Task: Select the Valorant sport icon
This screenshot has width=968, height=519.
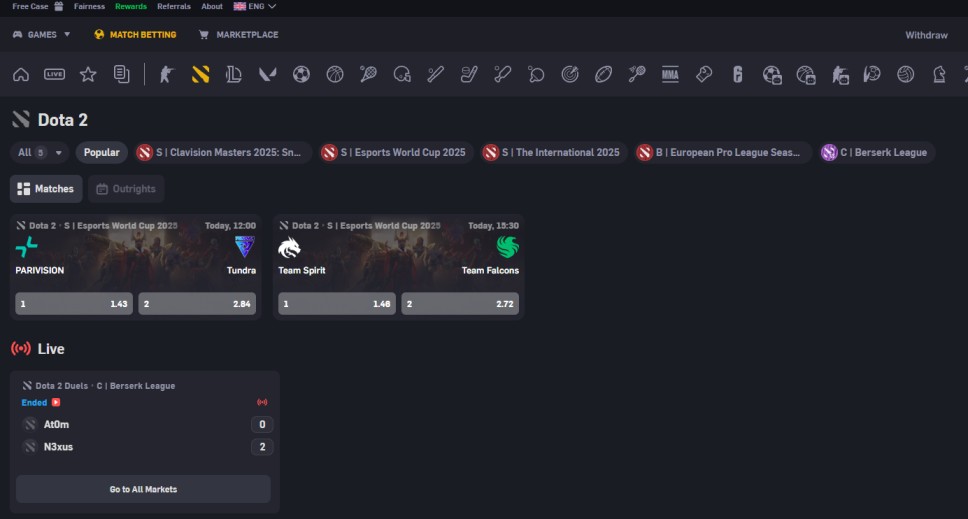Action: point(267,75)
